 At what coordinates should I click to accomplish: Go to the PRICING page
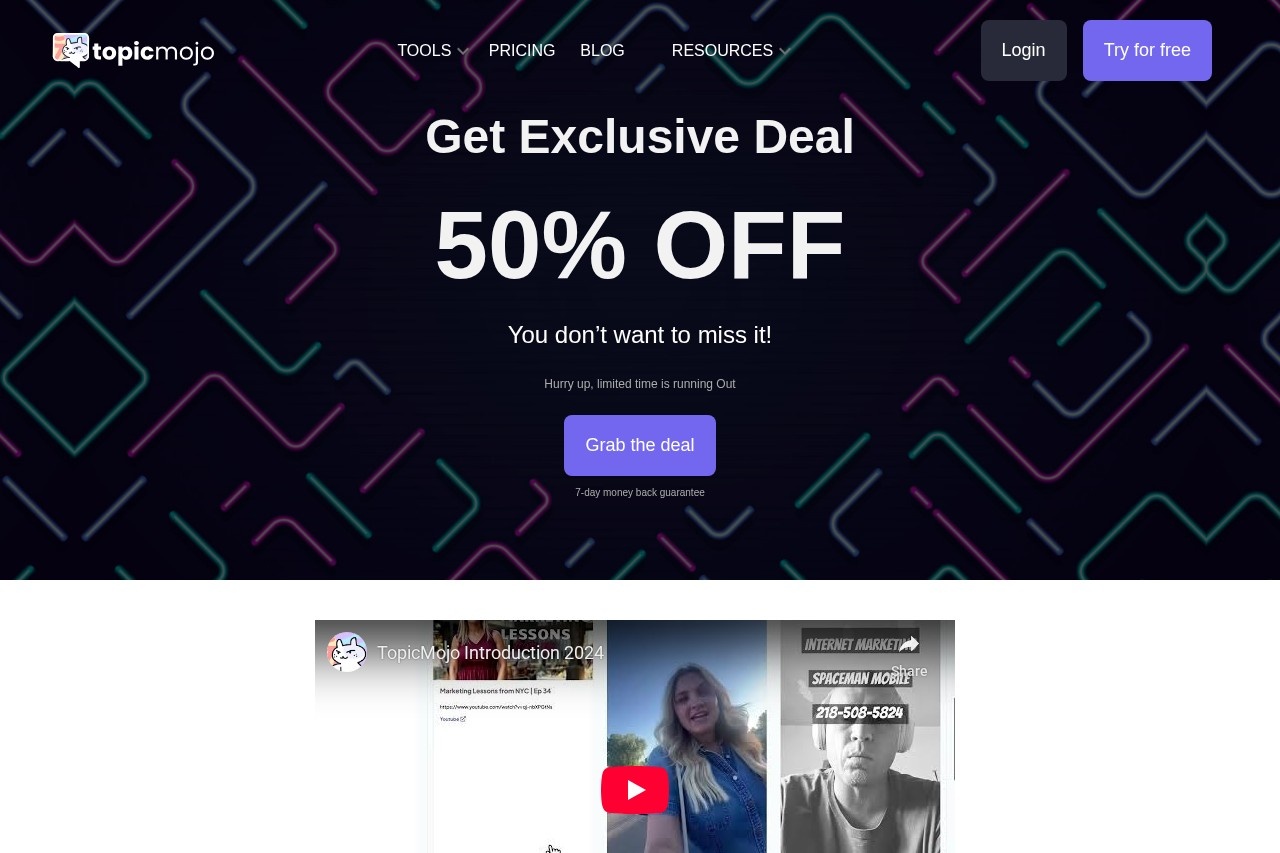click(x=522, y=51)
